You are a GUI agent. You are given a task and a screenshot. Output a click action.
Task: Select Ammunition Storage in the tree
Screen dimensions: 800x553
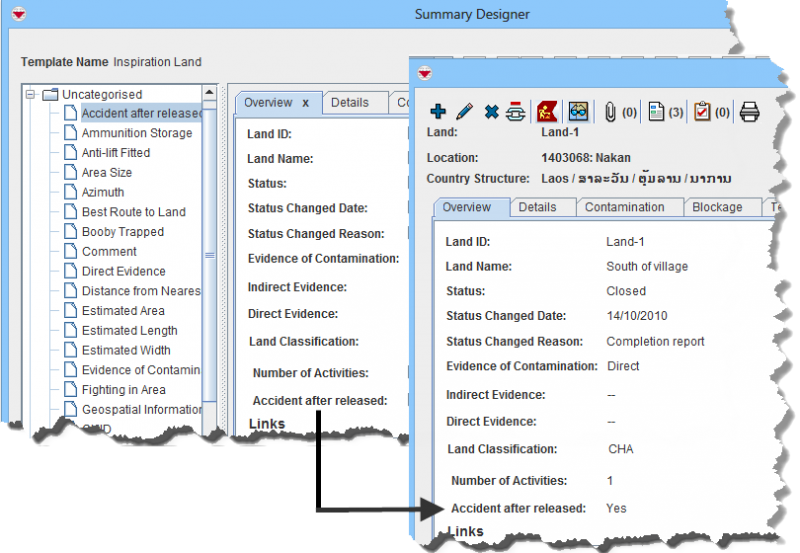[x=136, y=133]
